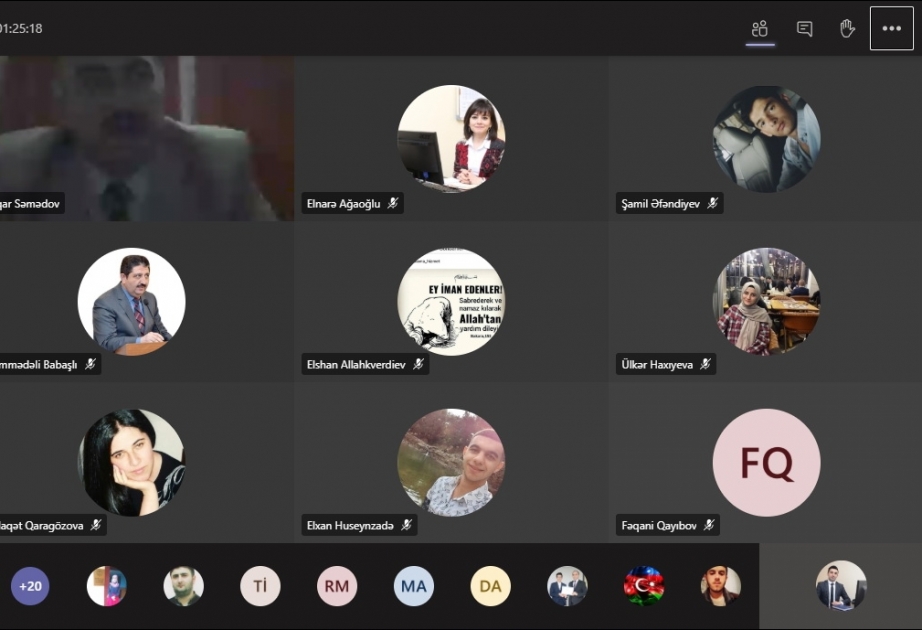Open the meeting chat

(804, 28)
